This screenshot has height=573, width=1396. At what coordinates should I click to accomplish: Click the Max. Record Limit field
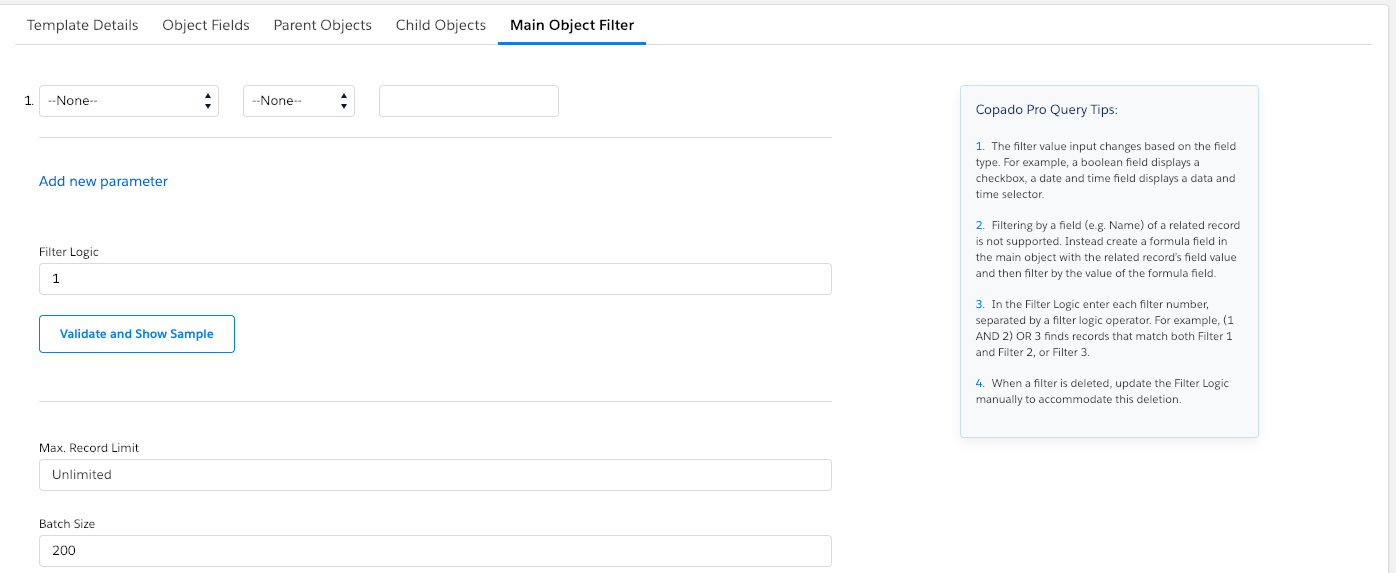tap(435, 475)
